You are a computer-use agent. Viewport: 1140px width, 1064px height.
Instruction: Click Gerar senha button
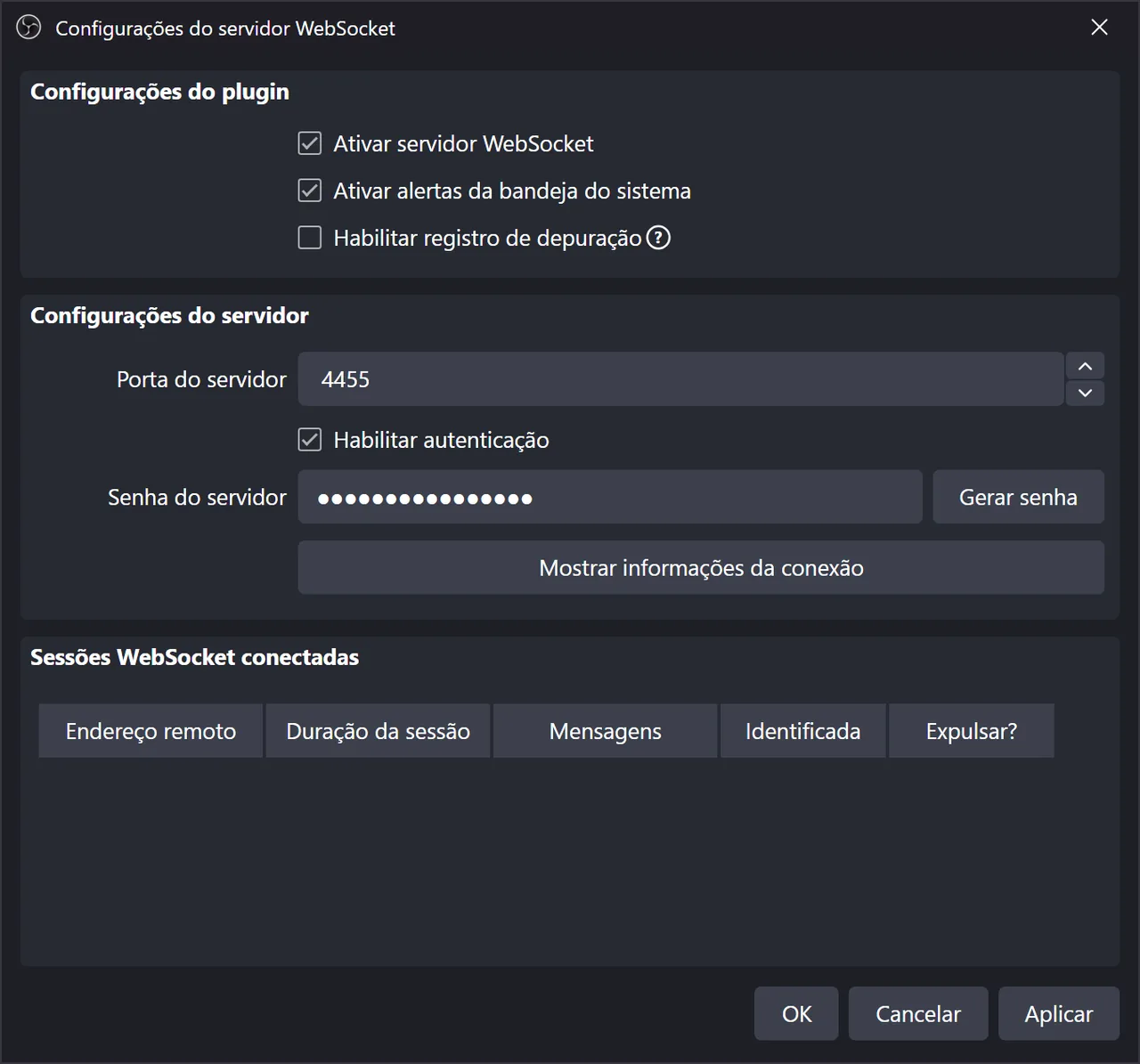pyautogui.click(x=1018, y=497)
